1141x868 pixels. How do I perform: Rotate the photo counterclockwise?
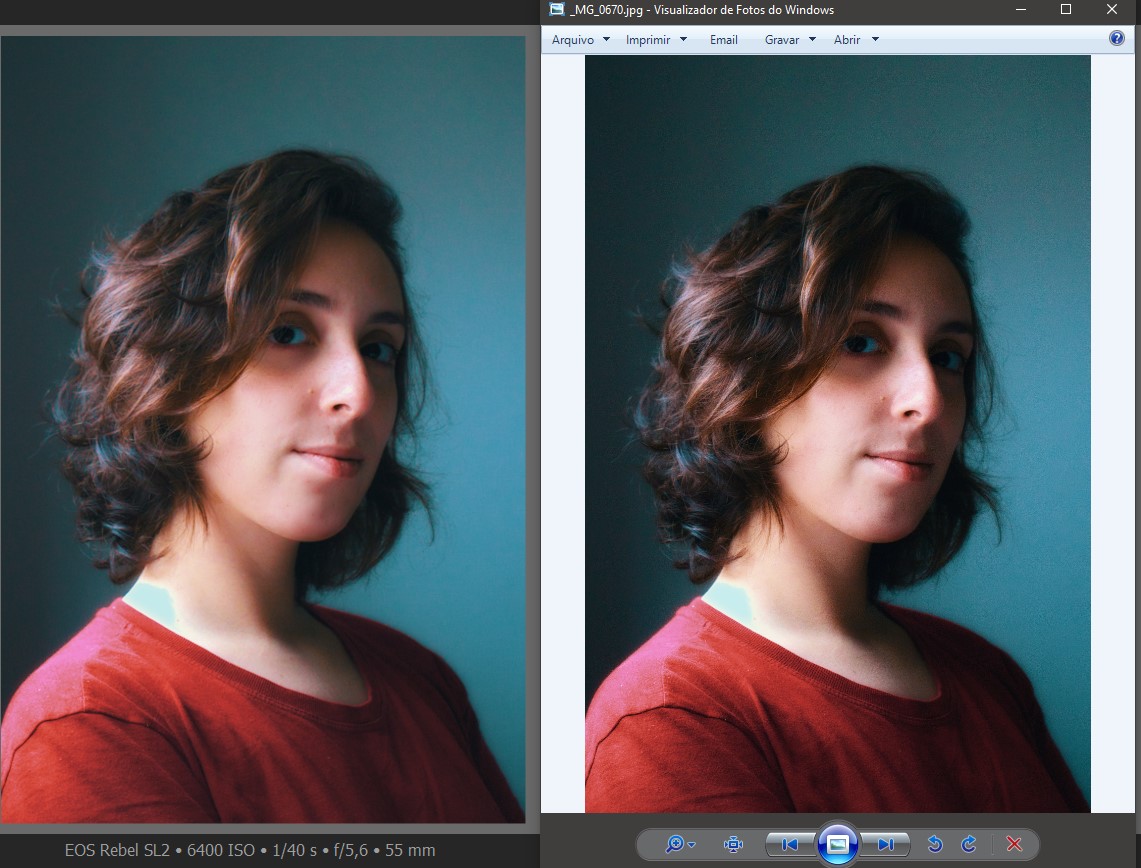(x=936, y=843)
